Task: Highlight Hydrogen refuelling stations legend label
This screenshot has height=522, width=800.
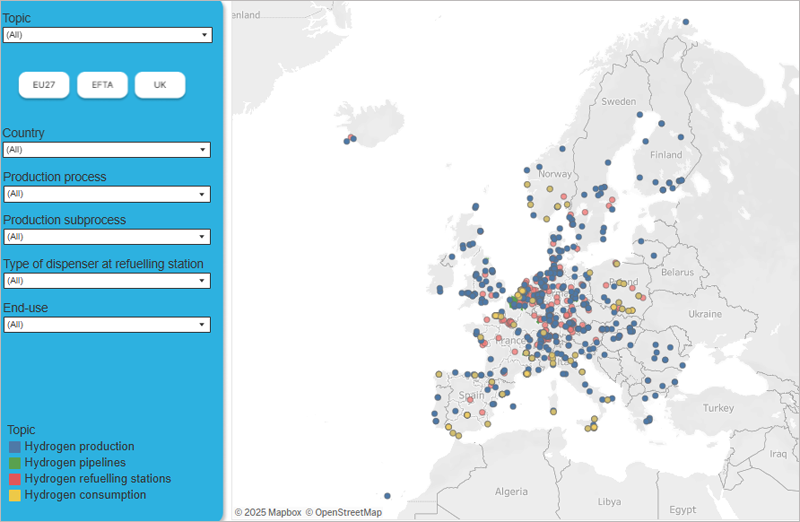Action: pyautogui.click(x=97, y=479)
